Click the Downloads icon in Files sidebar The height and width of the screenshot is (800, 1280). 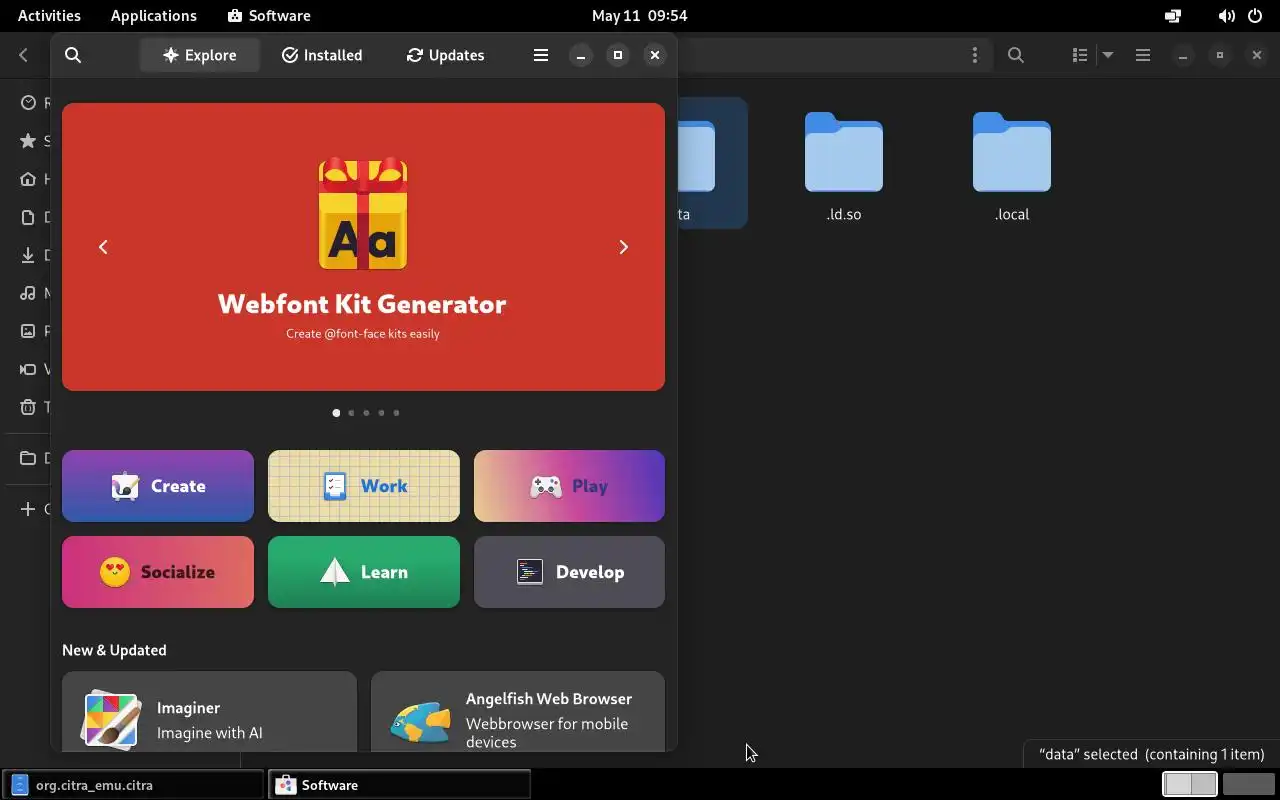(x=28, y=255)
